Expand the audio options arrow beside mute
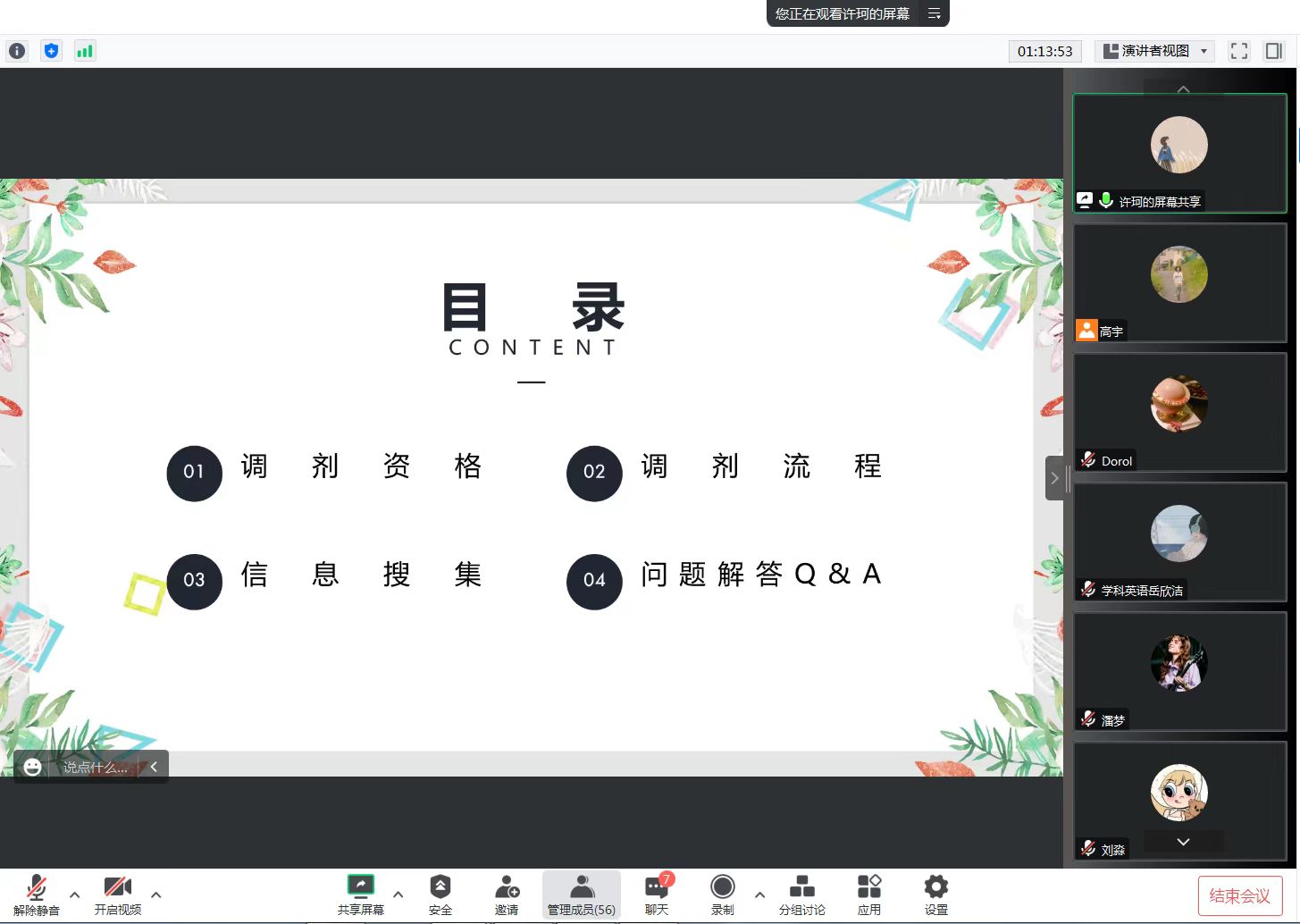Viewport: 1300px width, 924px height. (x=75, y=894)
